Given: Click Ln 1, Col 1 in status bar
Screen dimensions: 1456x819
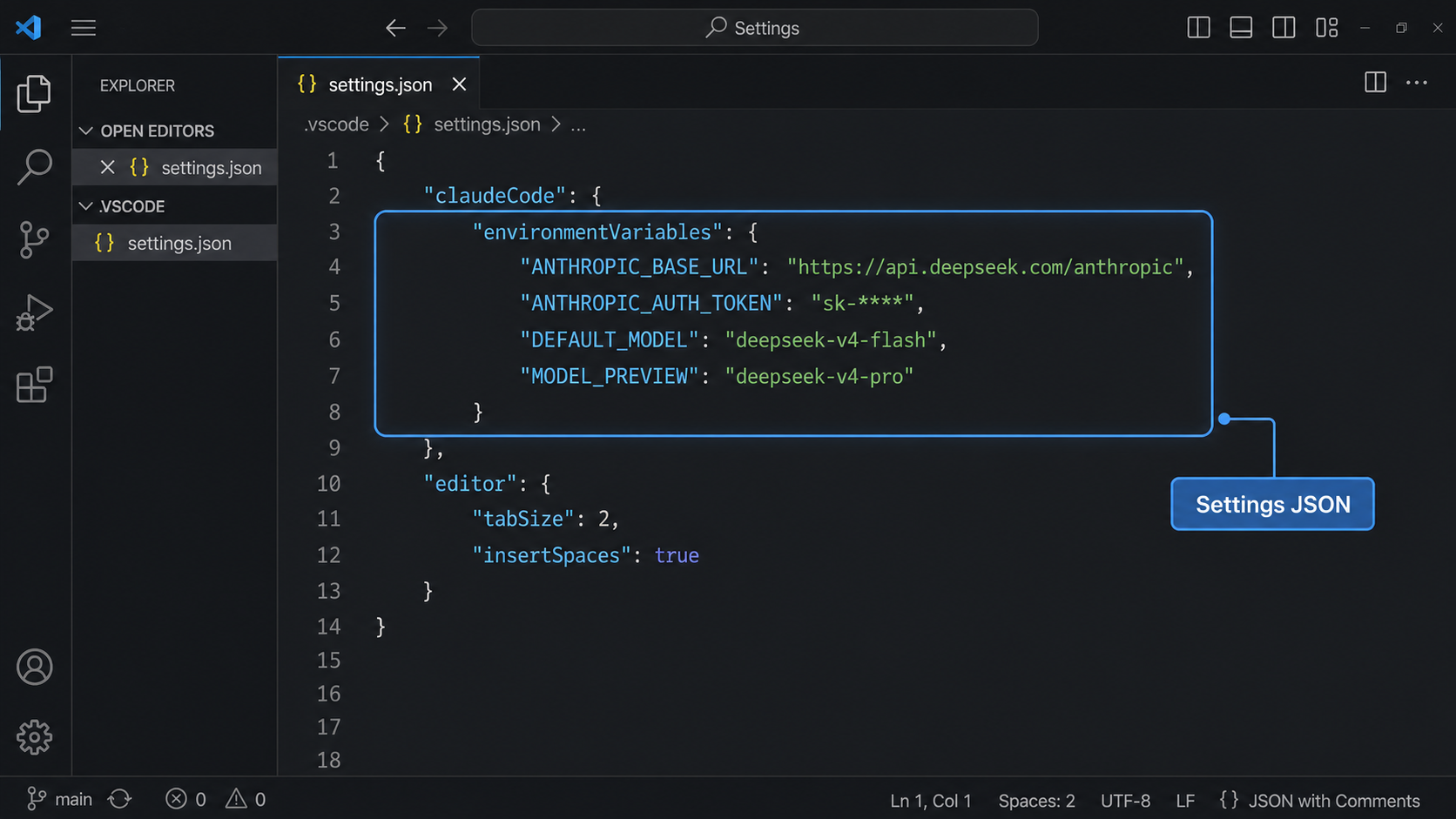Looking at the screenshot, I should click(930, 801).
